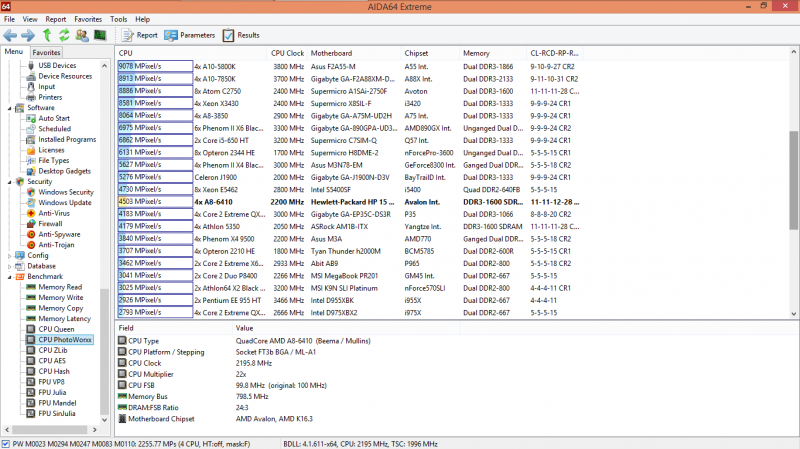Image resolution: width=800 pixels, height=449 pixels.
Task: Collapse the Software tree node
Action: 10,108
